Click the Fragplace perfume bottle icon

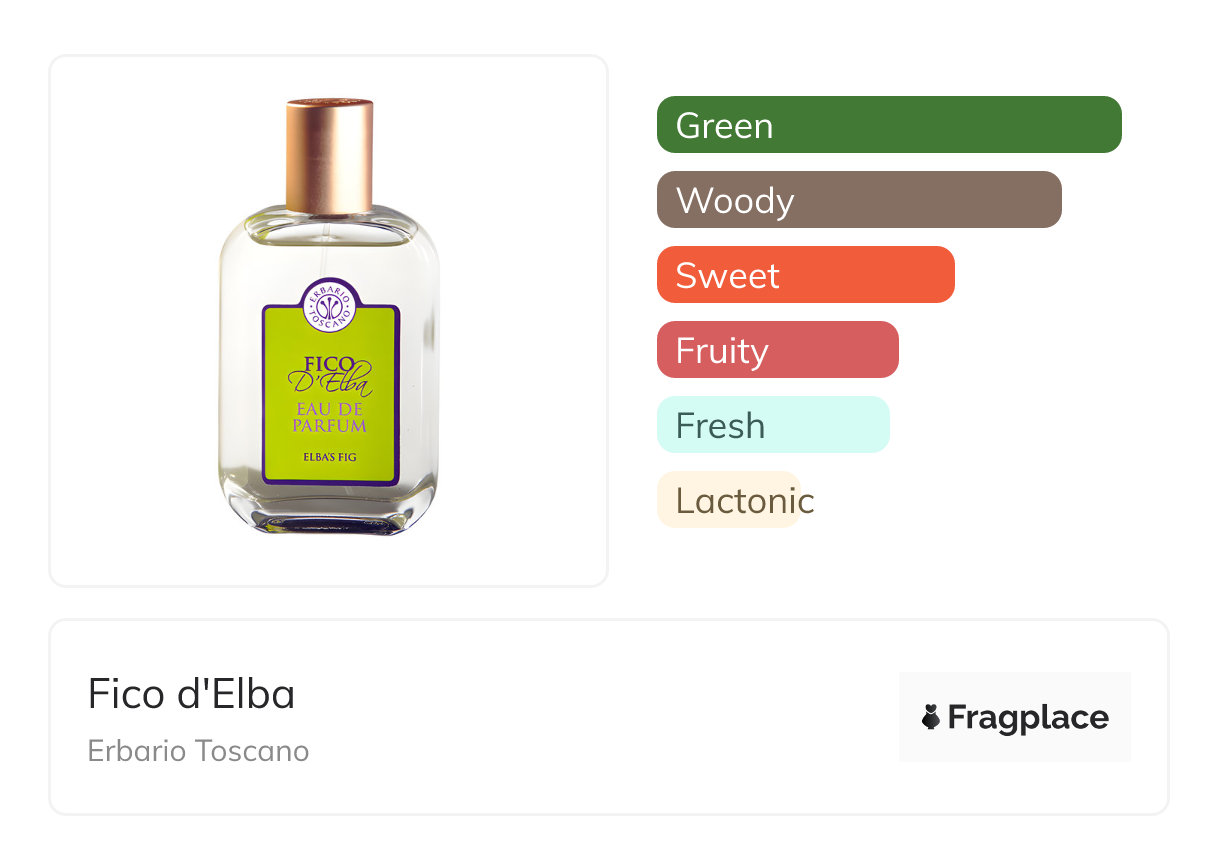[x=931, y=717]
